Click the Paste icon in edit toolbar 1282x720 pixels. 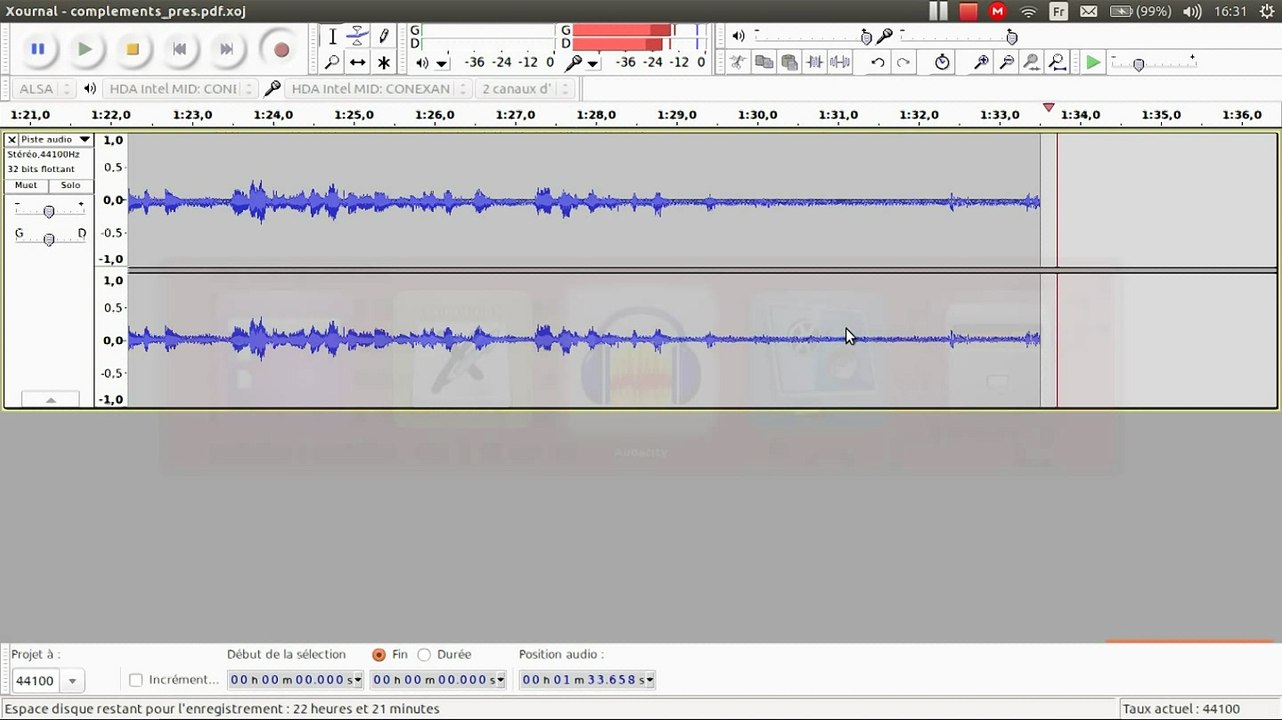point(789,62)
